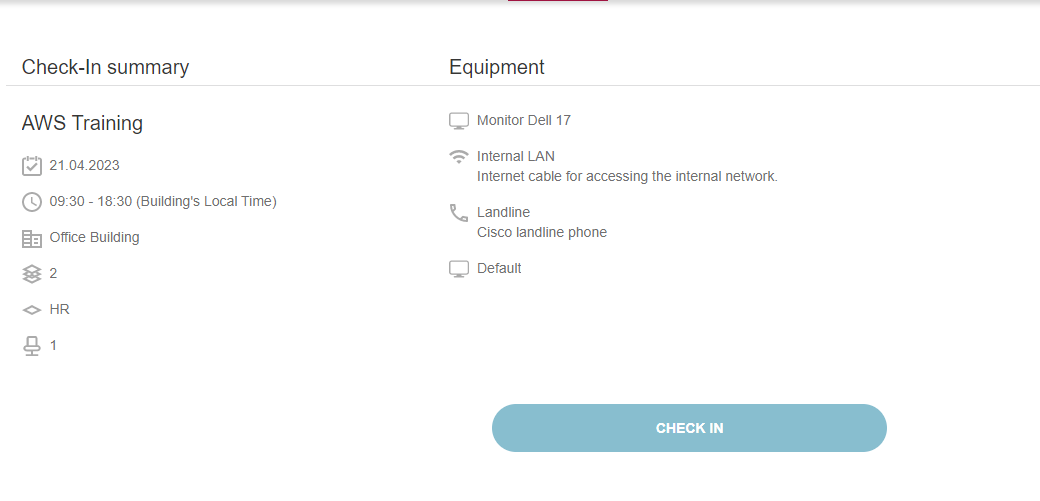The height and width of the screenshot is (501, 1040).
Task: Click the phone icon next to Landline
Action: [459, 213]
